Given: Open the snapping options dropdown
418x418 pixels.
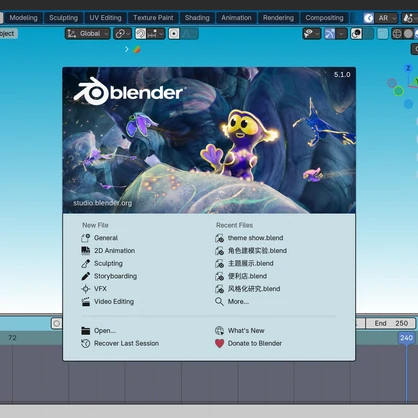Looking at the screenshot, I should pos(156,34).
